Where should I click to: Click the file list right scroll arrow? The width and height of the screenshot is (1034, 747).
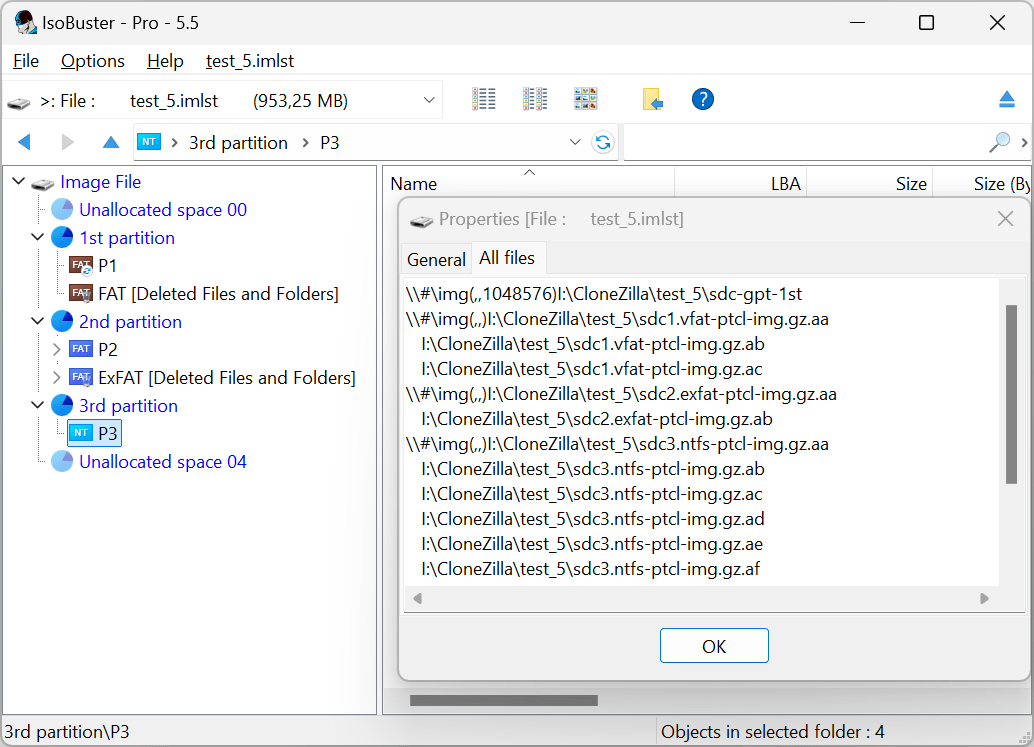click(985, 599)
